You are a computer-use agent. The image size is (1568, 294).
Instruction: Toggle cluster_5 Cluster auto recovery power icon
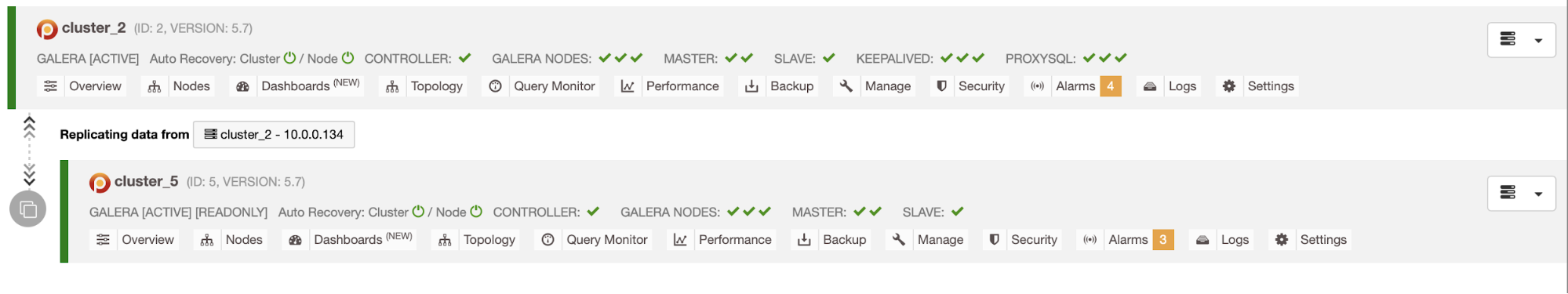click(418, 212)
